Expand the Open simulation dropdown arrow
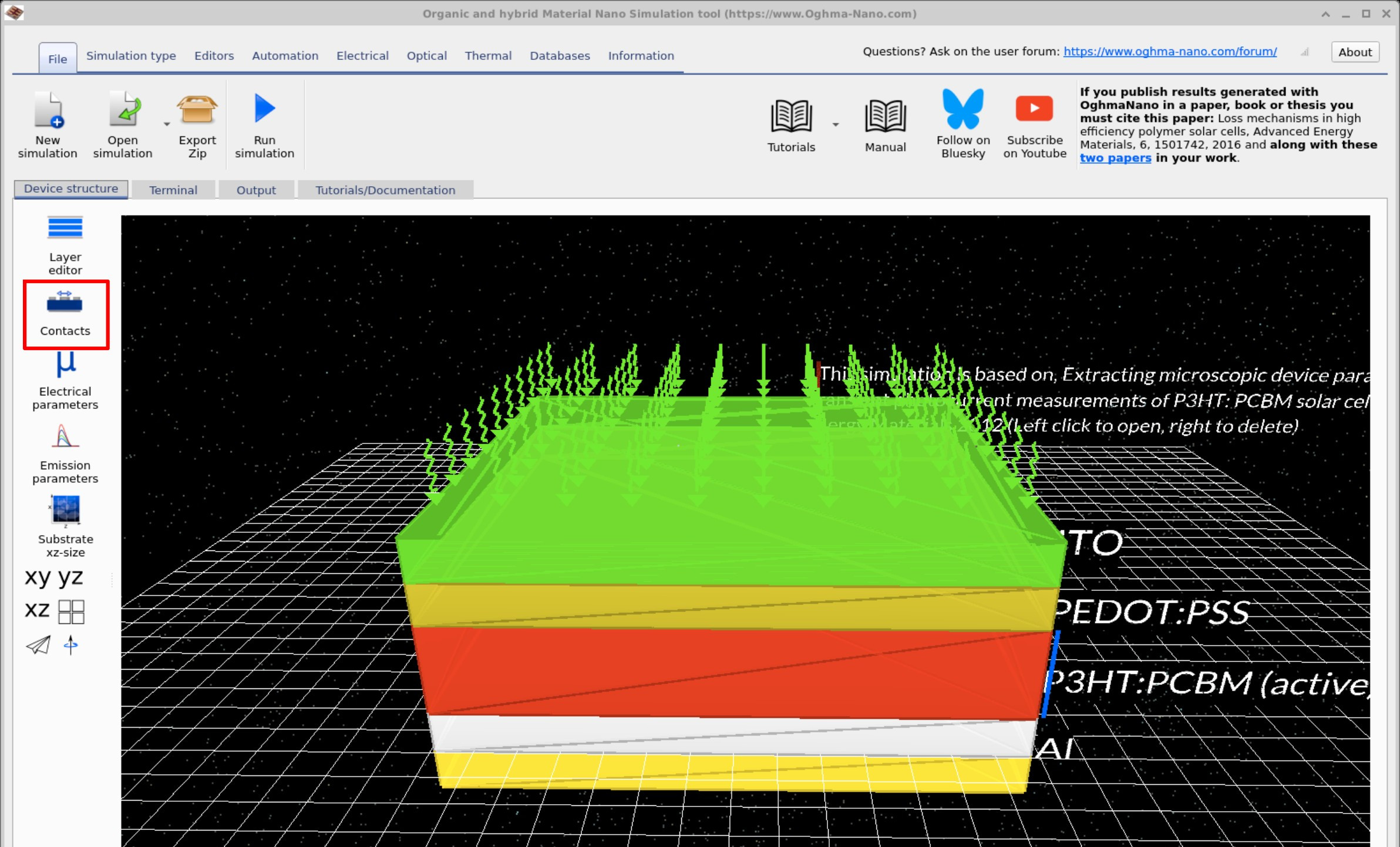Screen dimensions: 1400x847 pos(166,124)
